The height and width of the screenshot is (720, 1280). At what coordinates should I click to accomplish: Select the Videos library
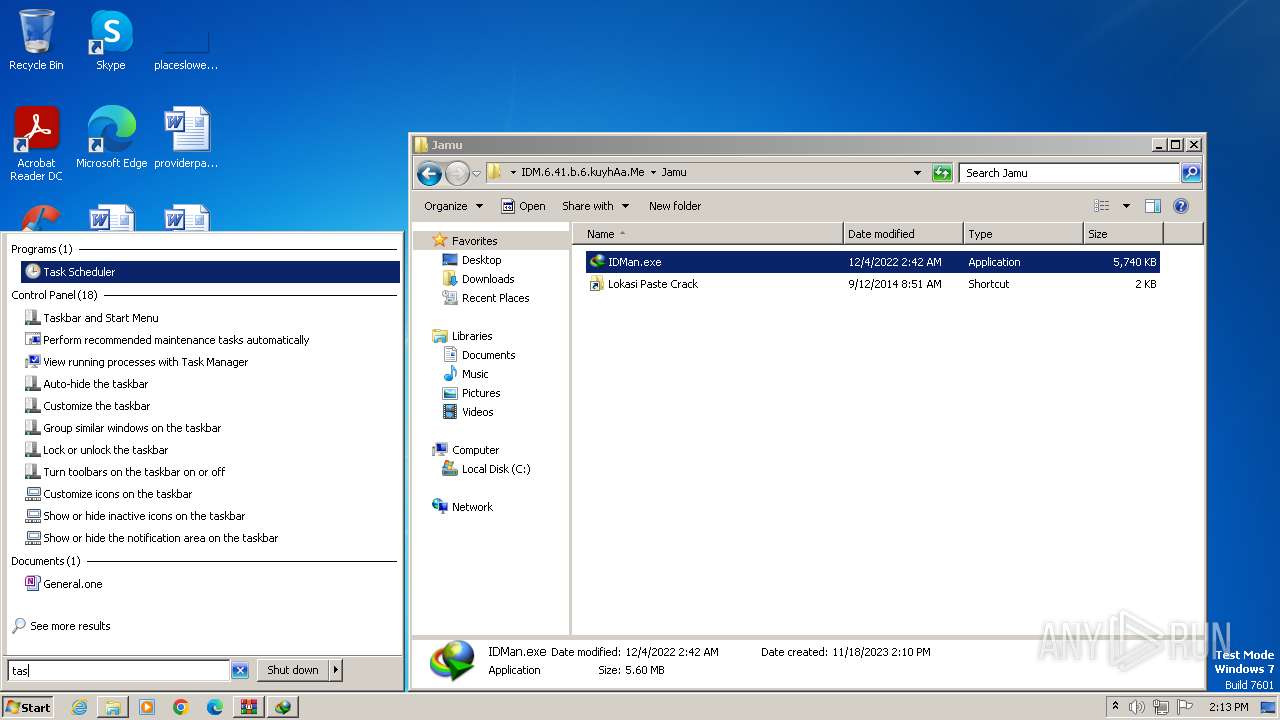tap(467, 412)
